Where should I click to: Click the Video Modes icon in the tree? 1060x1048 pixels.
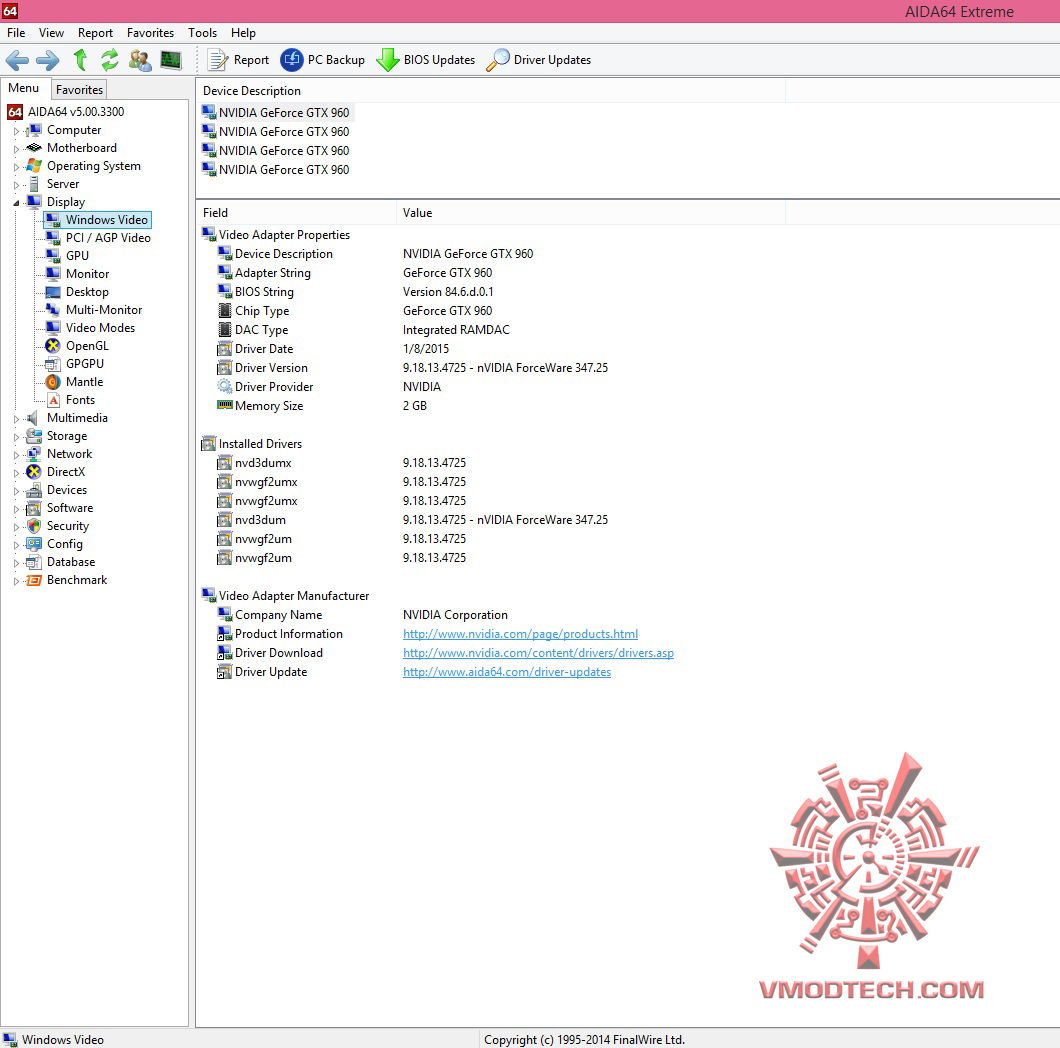click(x=53, y=328)
